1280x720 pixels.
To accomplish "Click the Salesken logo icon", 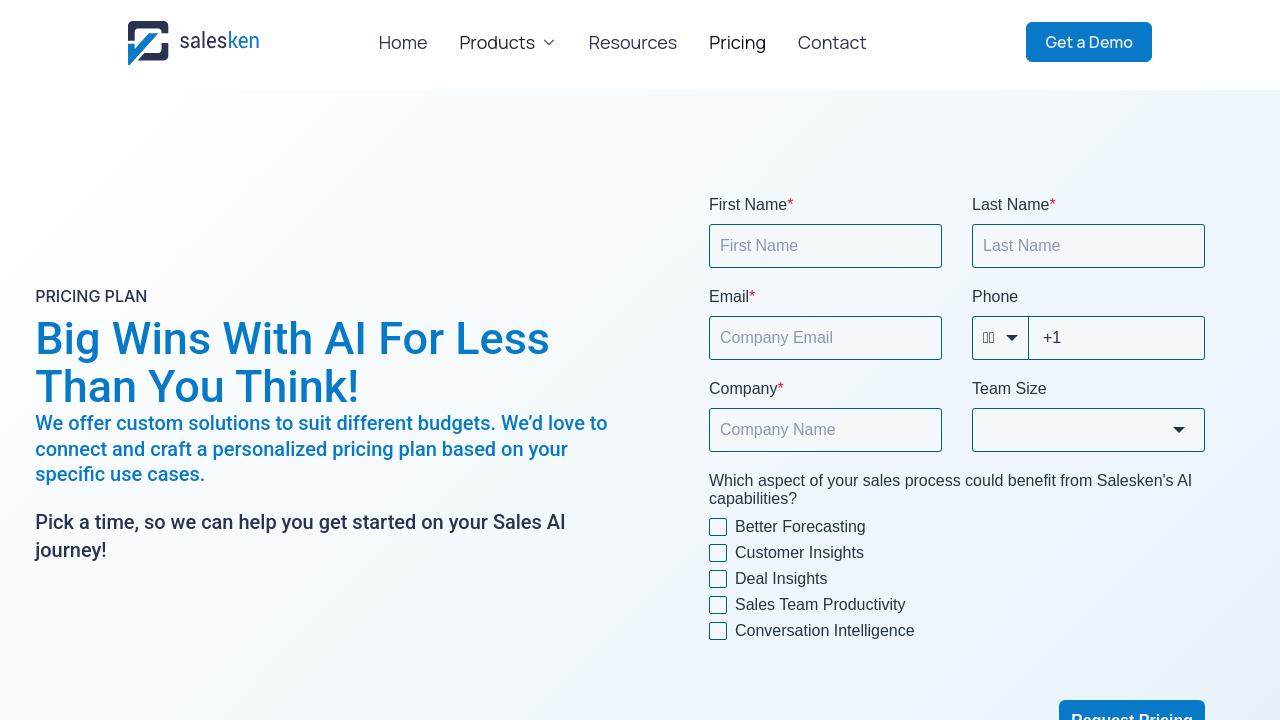I will tap(148, 43).
